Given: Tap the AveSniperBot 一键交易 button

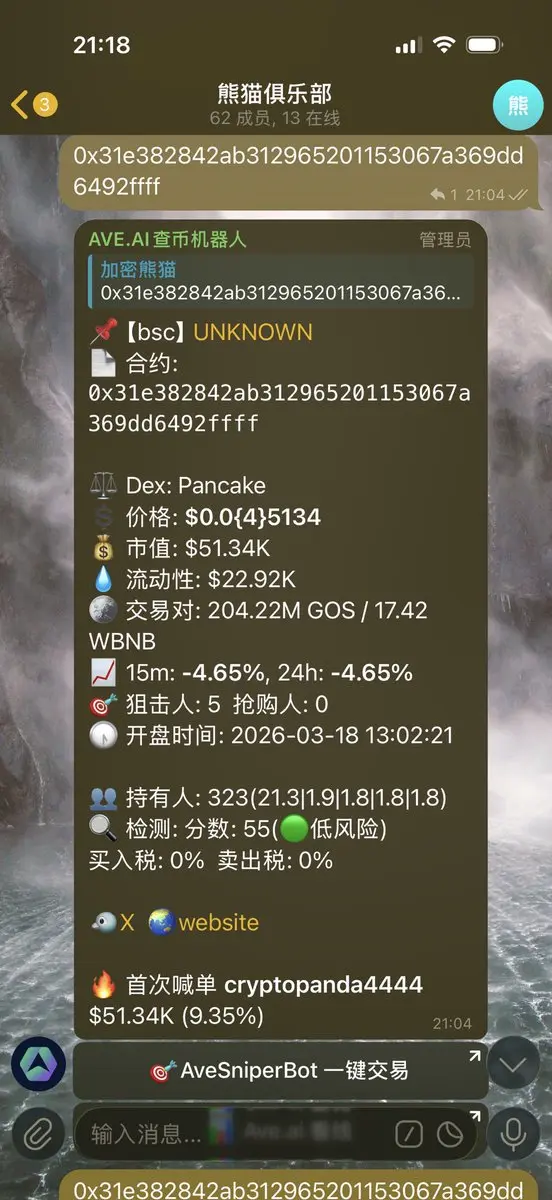Looking at the screenshot, I should point(280,1070).
